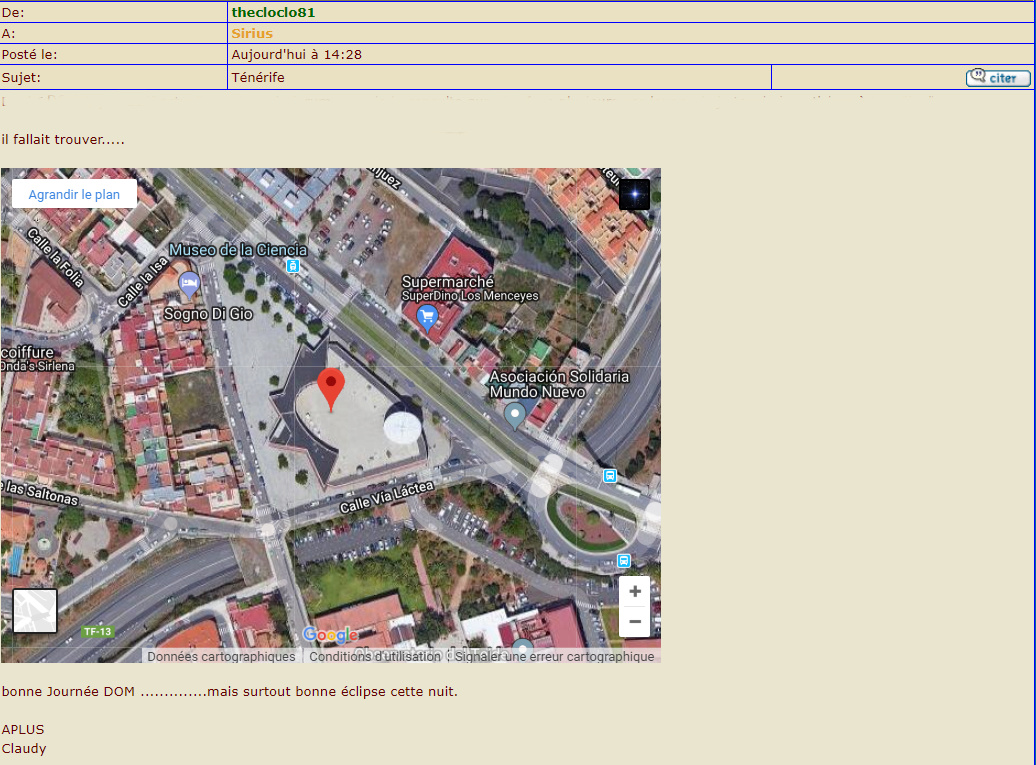Click the posted time Aujourd'hui à 14:28
Viewport: 1036px width, 765px height.
[297, 54]
